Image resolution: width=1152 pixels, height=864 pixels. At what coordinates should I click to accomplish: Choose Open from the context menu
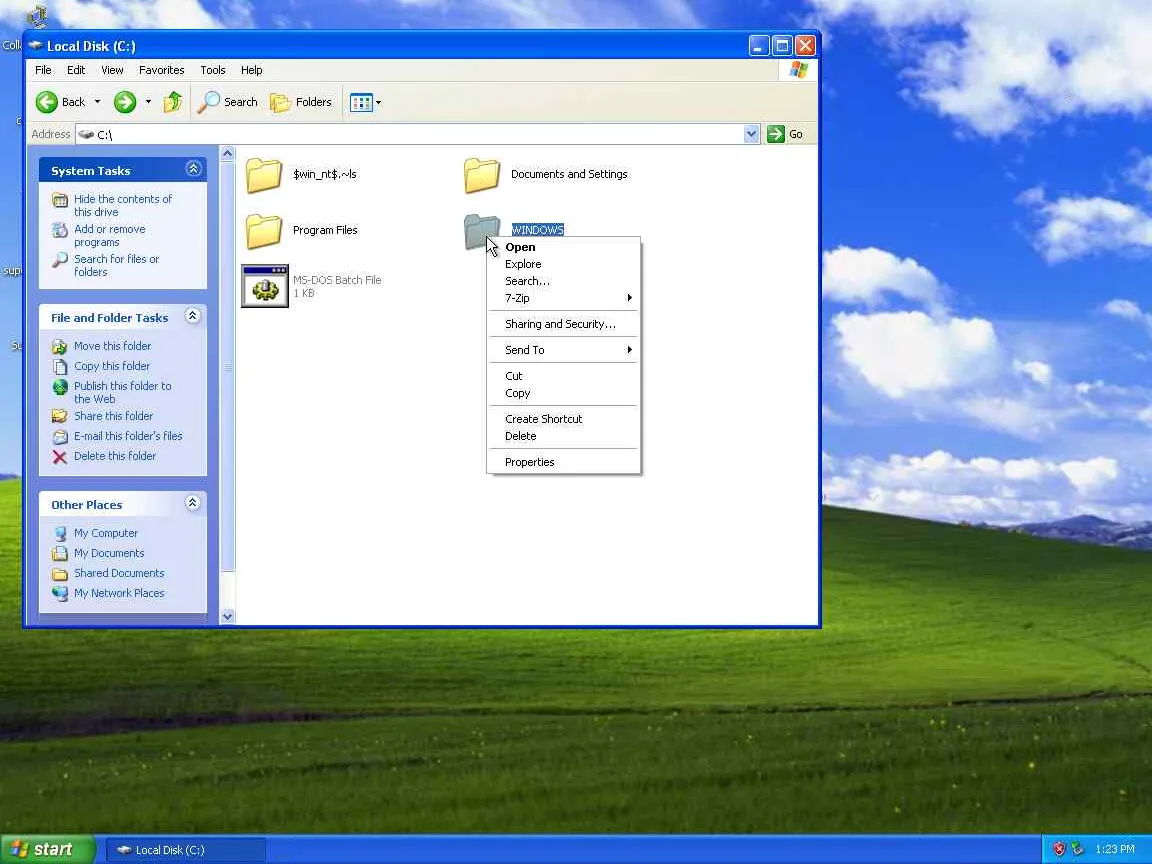click(564, 247)
